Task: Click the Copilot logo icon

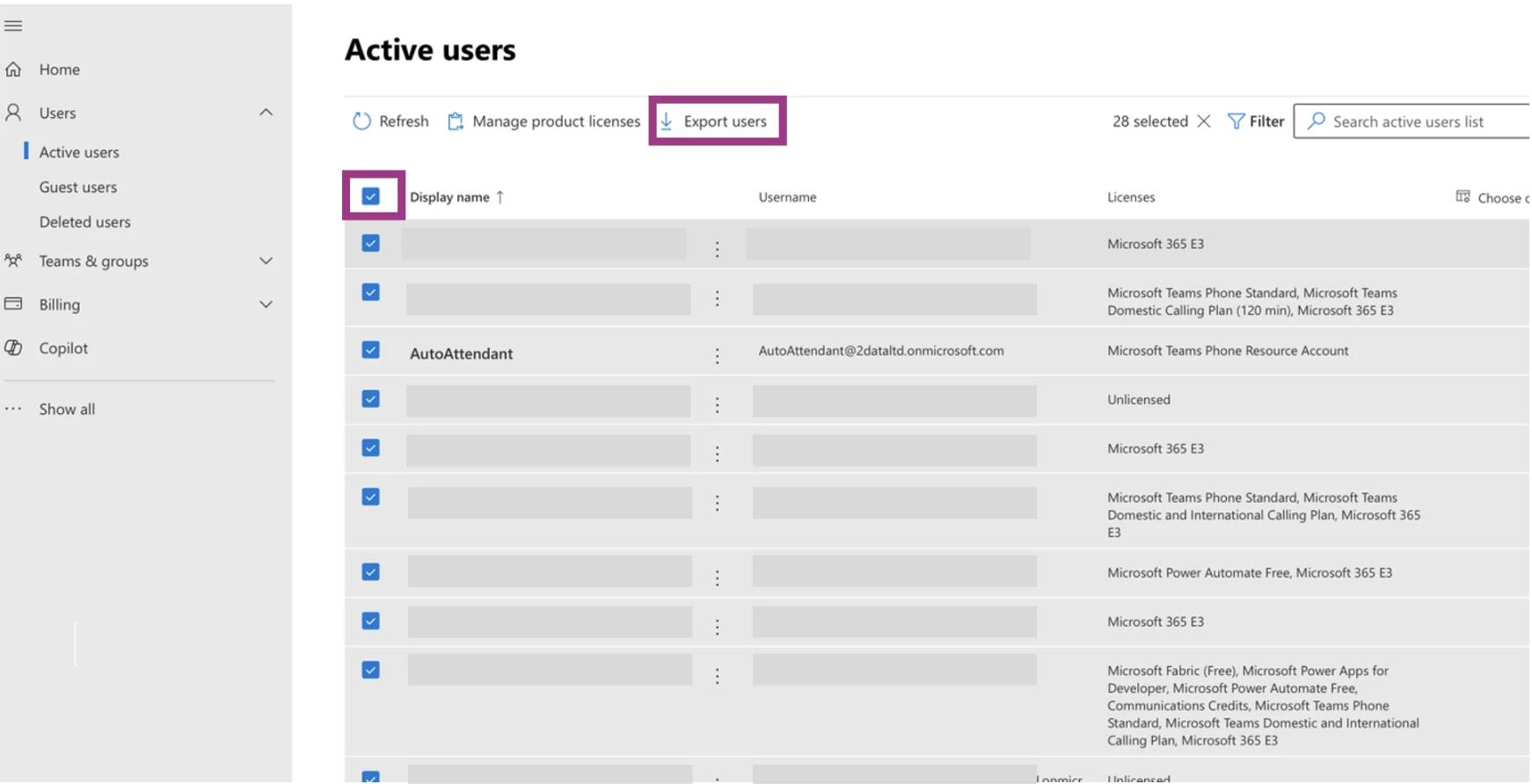Action: pyautogui.click(x=13, y=347)
